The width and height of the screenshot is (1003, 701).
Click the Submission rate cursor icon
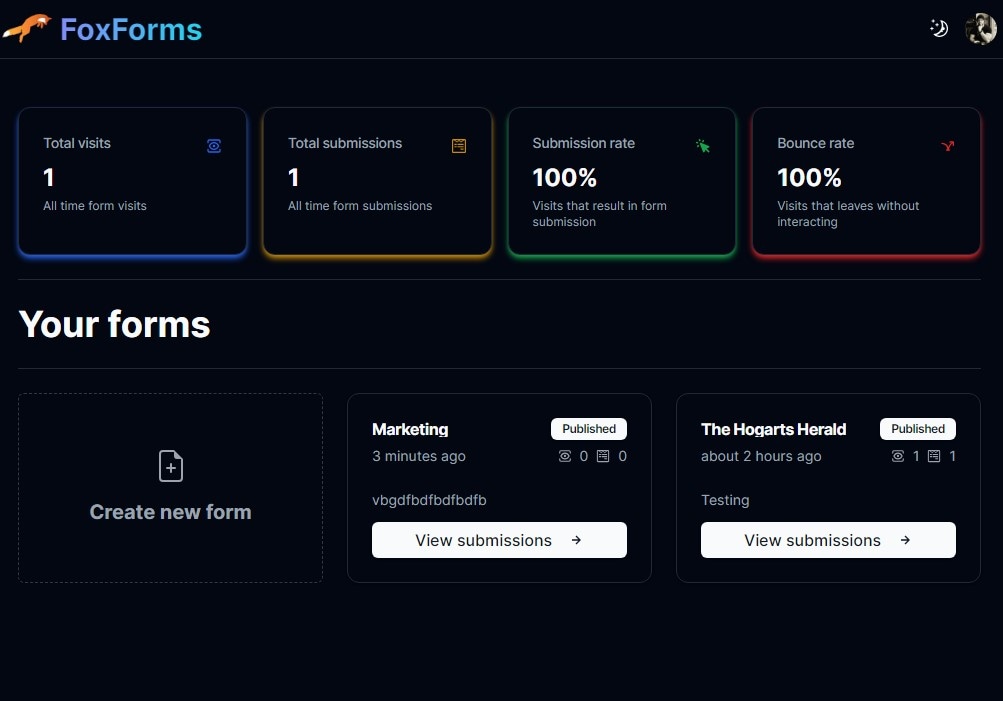click(x=703, y=146)
